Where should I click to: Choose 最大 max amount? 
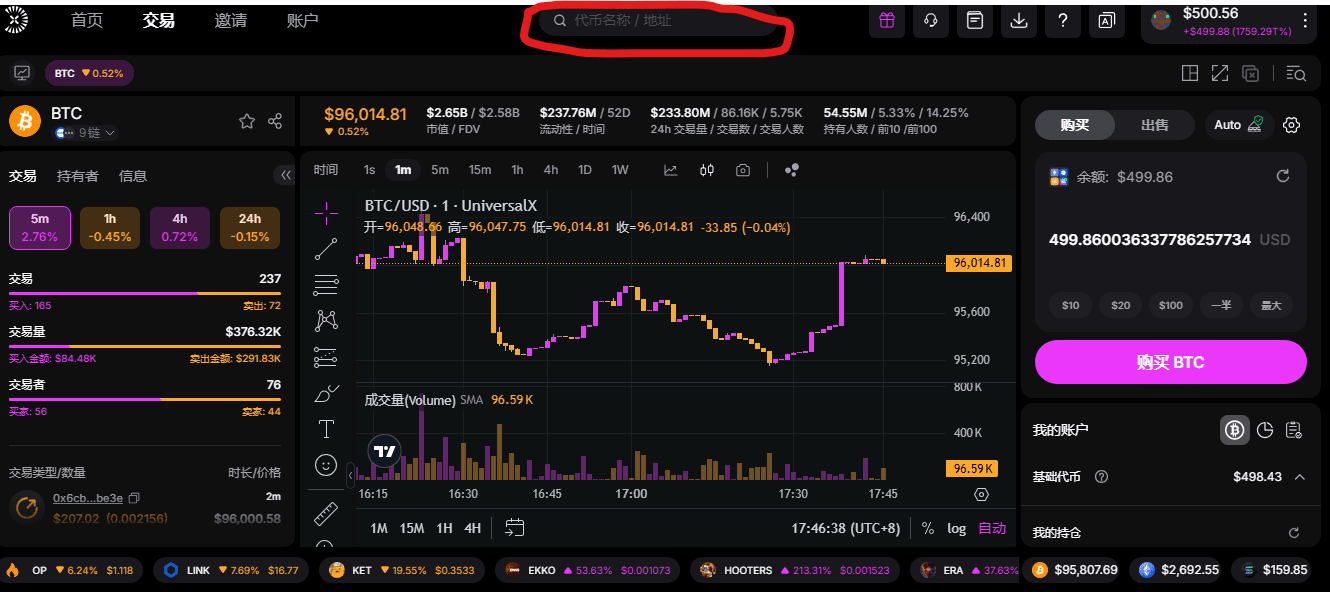coord(1271,305)
